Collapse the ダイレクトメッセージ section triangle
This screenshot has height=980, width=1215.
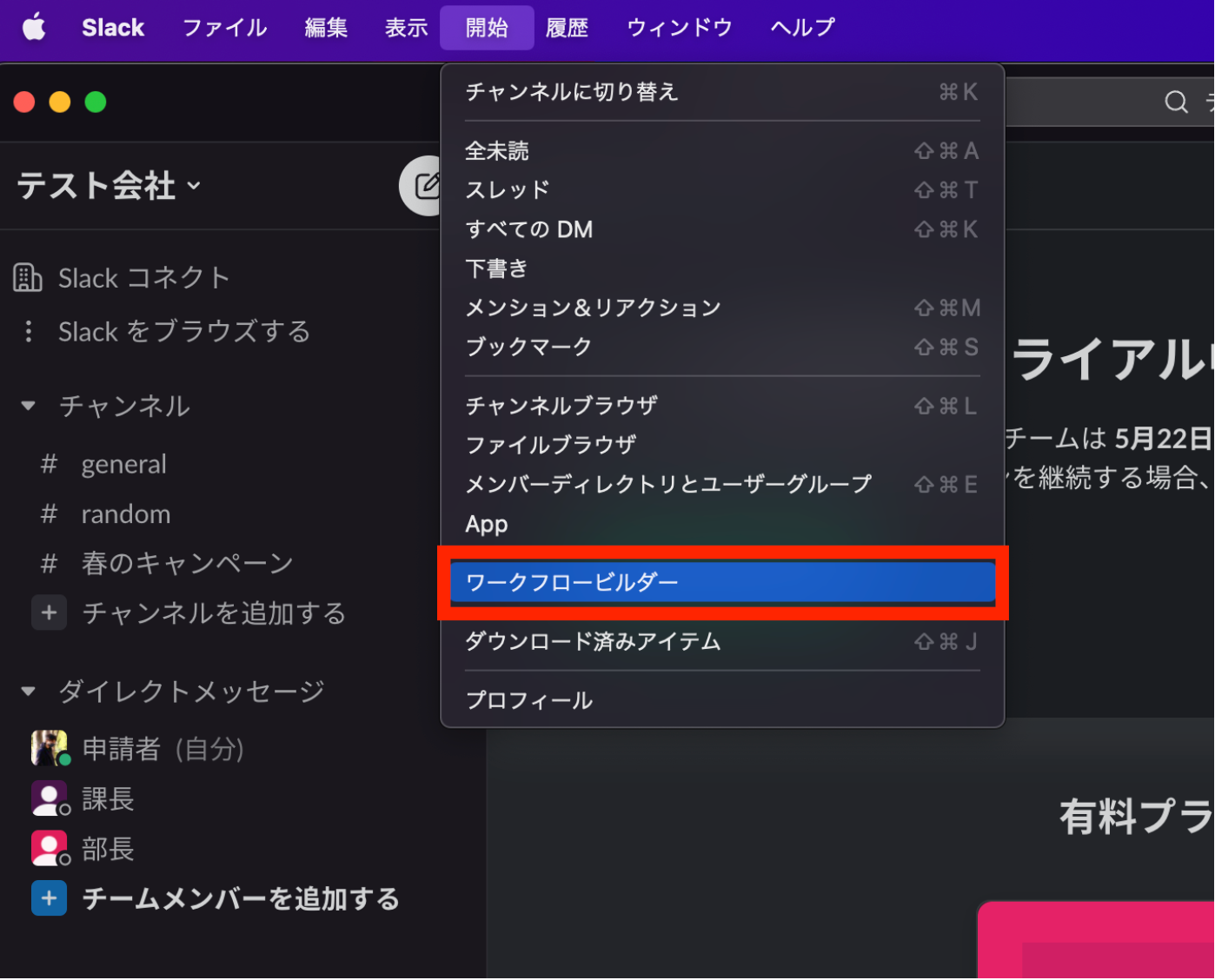pyautogui.click(x=29, y=692)
